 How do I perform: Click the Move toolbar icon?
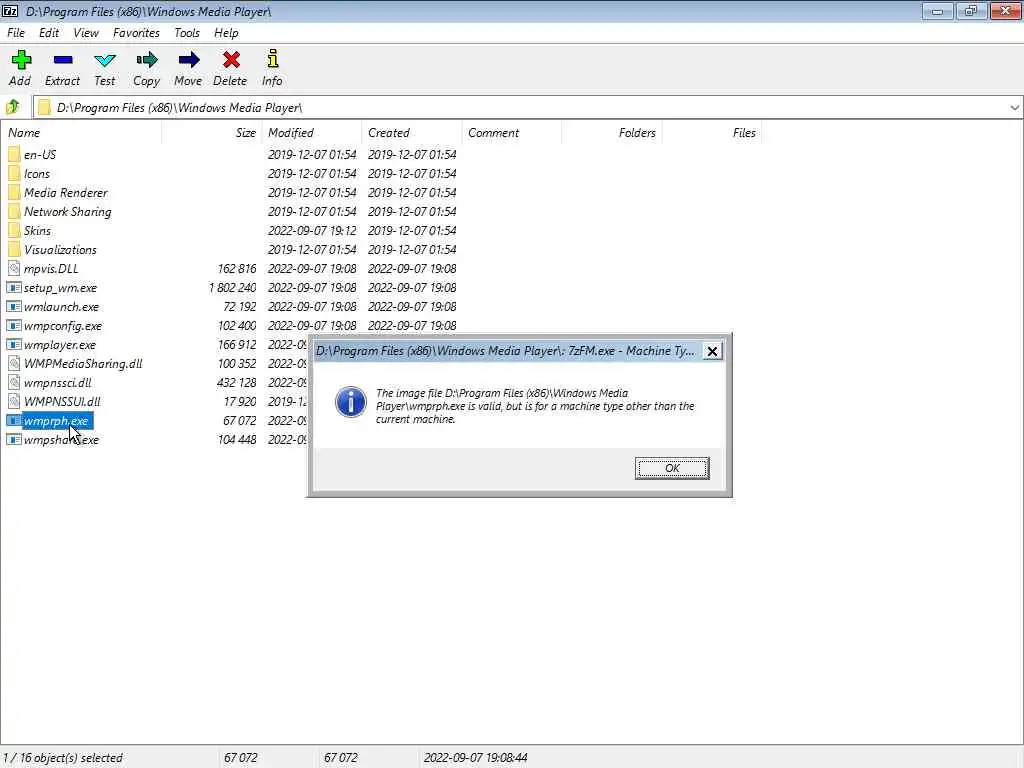(x=189, y=60)
